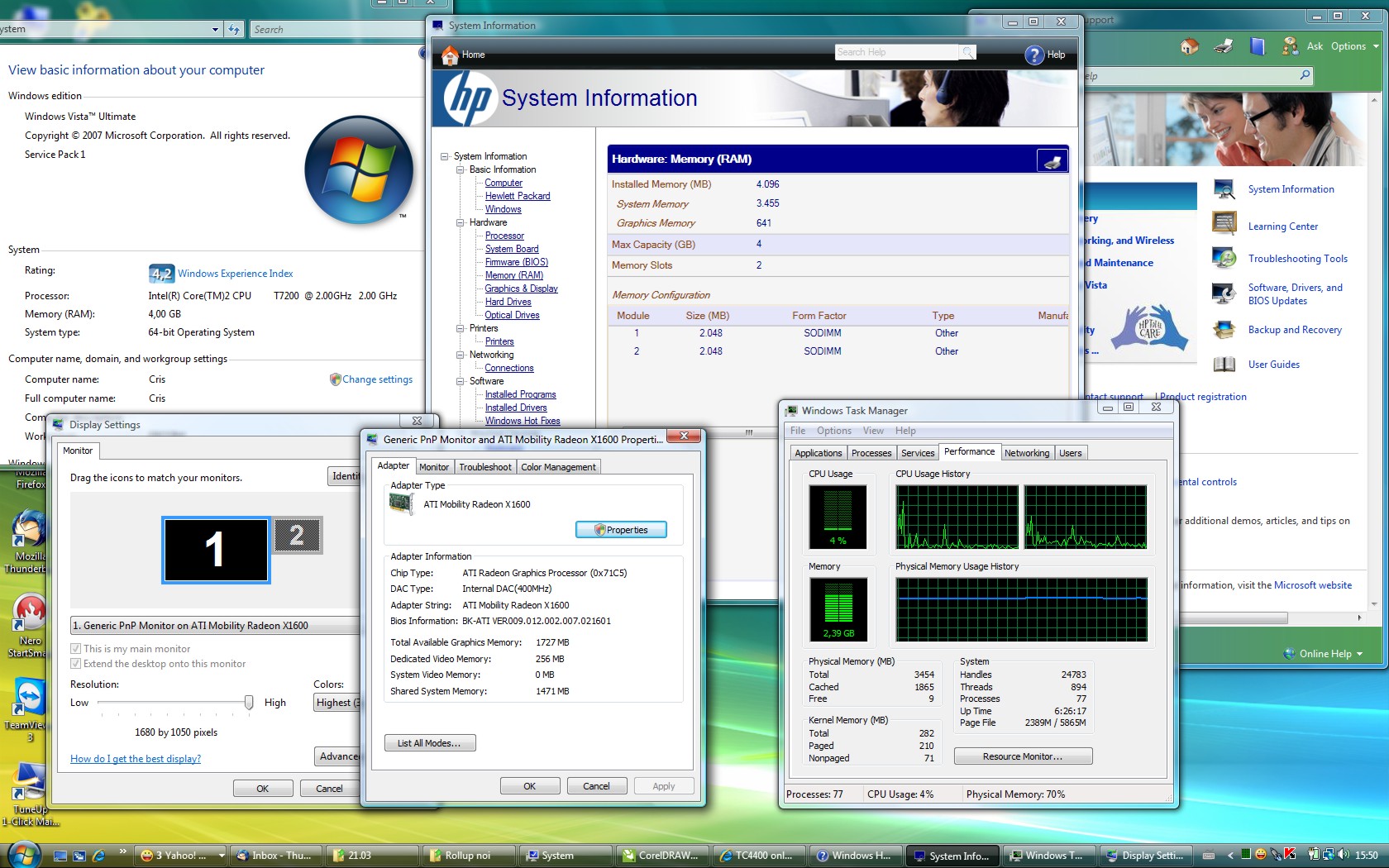
Task: Open the File menu in Task Manager
Action: click(798, 431)
